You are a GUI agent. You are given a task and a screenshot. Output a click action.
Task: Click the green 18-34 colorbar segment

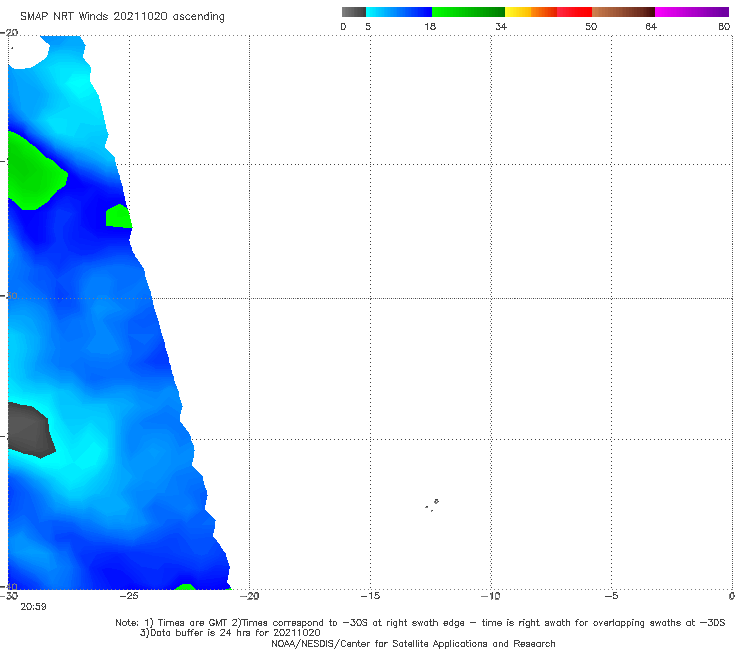pyautogui.click(x=468, y=12)
